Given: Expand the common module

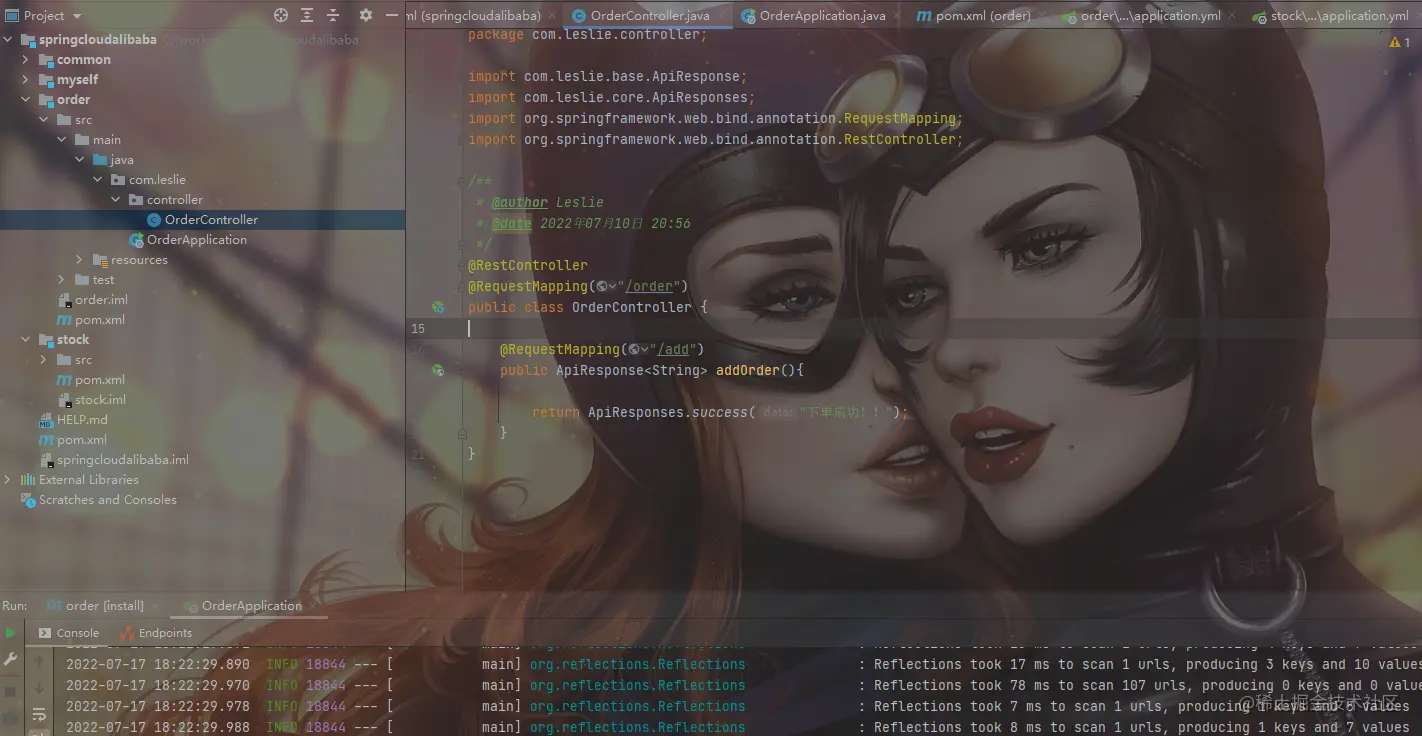Looking at the screenshot, I should (26, 60).
